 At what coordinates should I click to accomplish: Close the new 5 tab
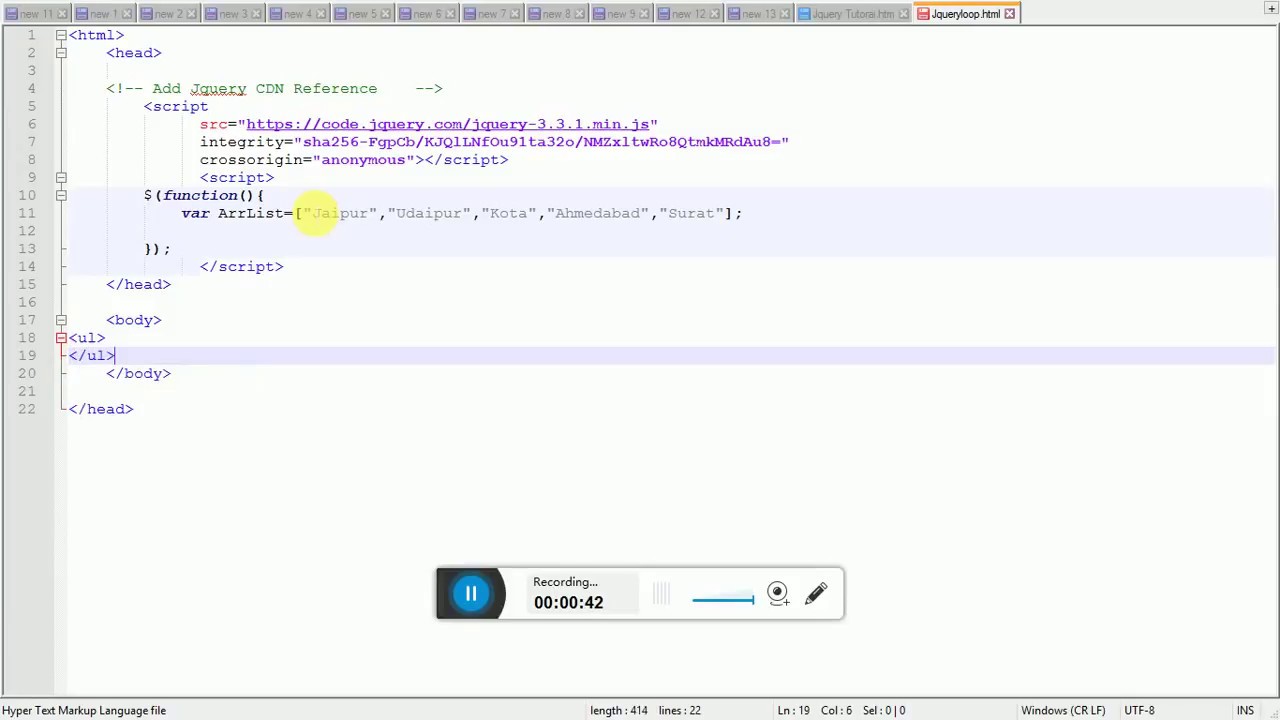pyautogui.click(x=386, y=14)
